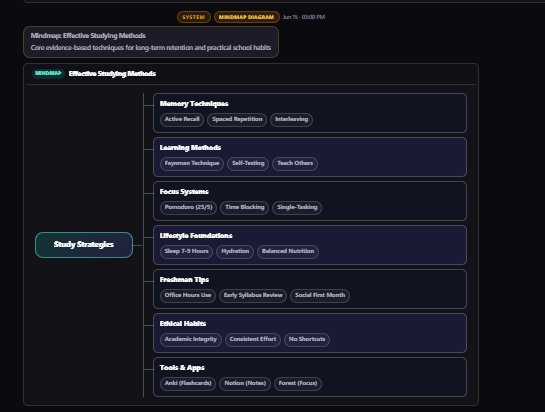
Task: Select the Office Hours Use chip
Action: click(188, 296)
